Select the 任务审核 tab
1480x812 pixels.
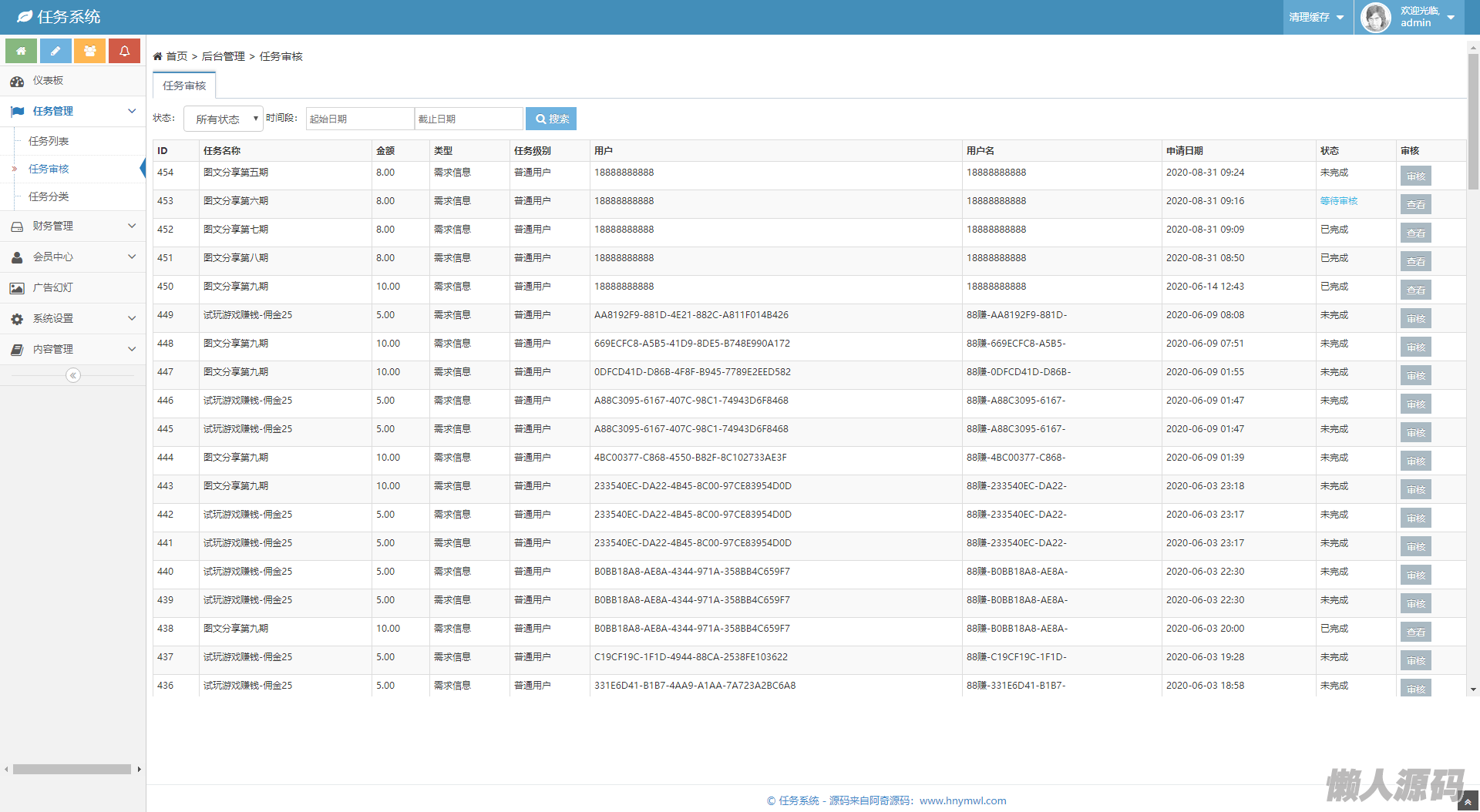pos(184,86)
